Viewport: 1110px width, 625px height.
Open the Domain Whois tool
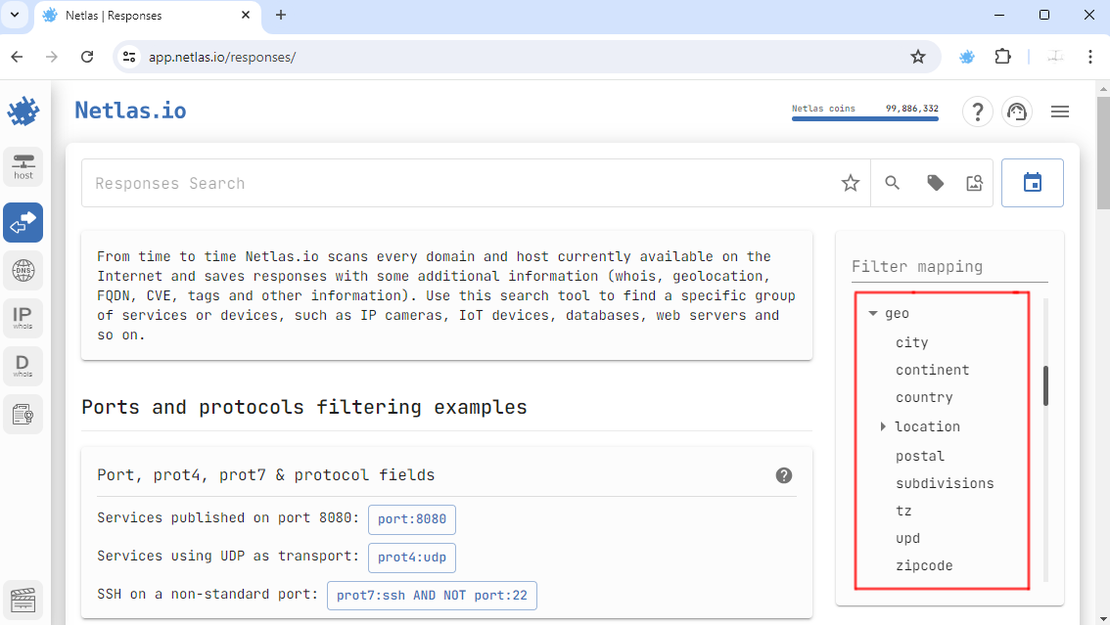click(22, 366)
